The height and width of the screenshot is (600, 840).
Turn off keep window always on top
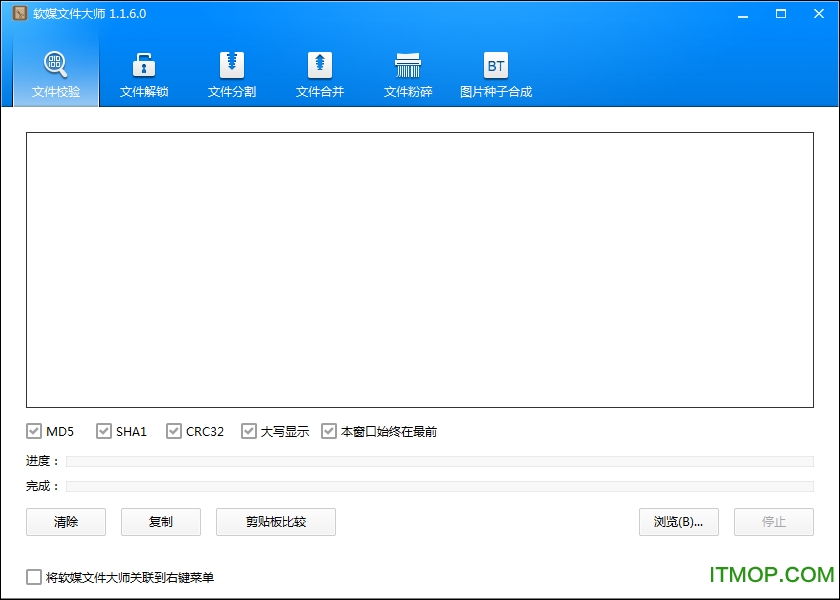click(329, 431)
